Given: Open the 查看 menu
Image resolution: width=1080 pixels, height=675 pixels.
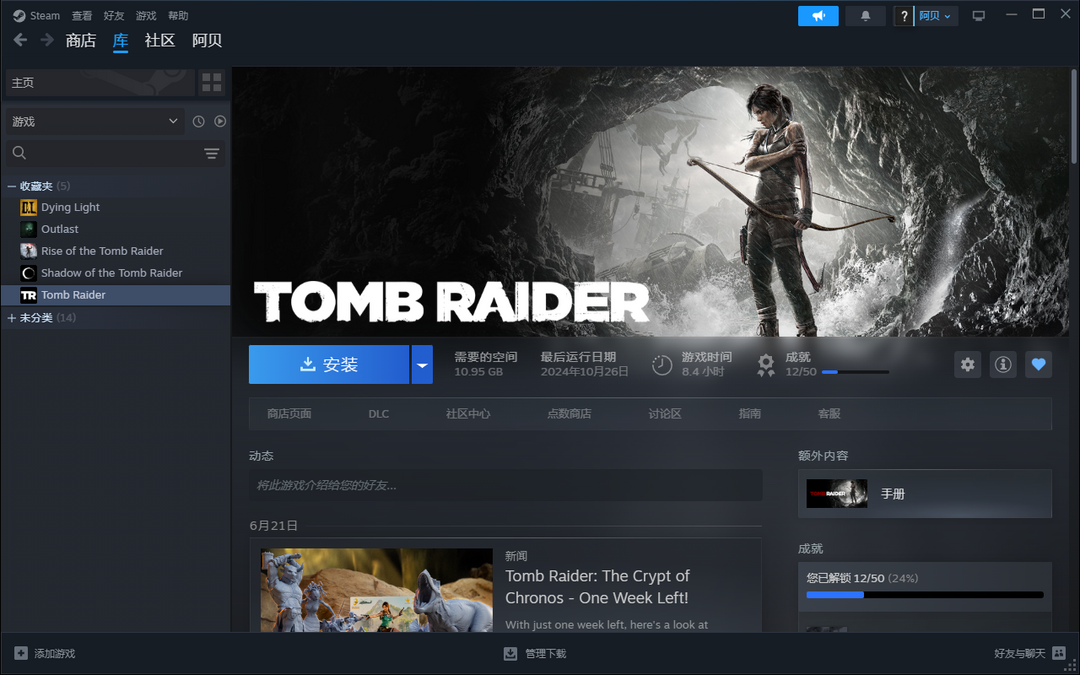Looking at the screenshot, I should pyautogui.click(x=82, y=16).
